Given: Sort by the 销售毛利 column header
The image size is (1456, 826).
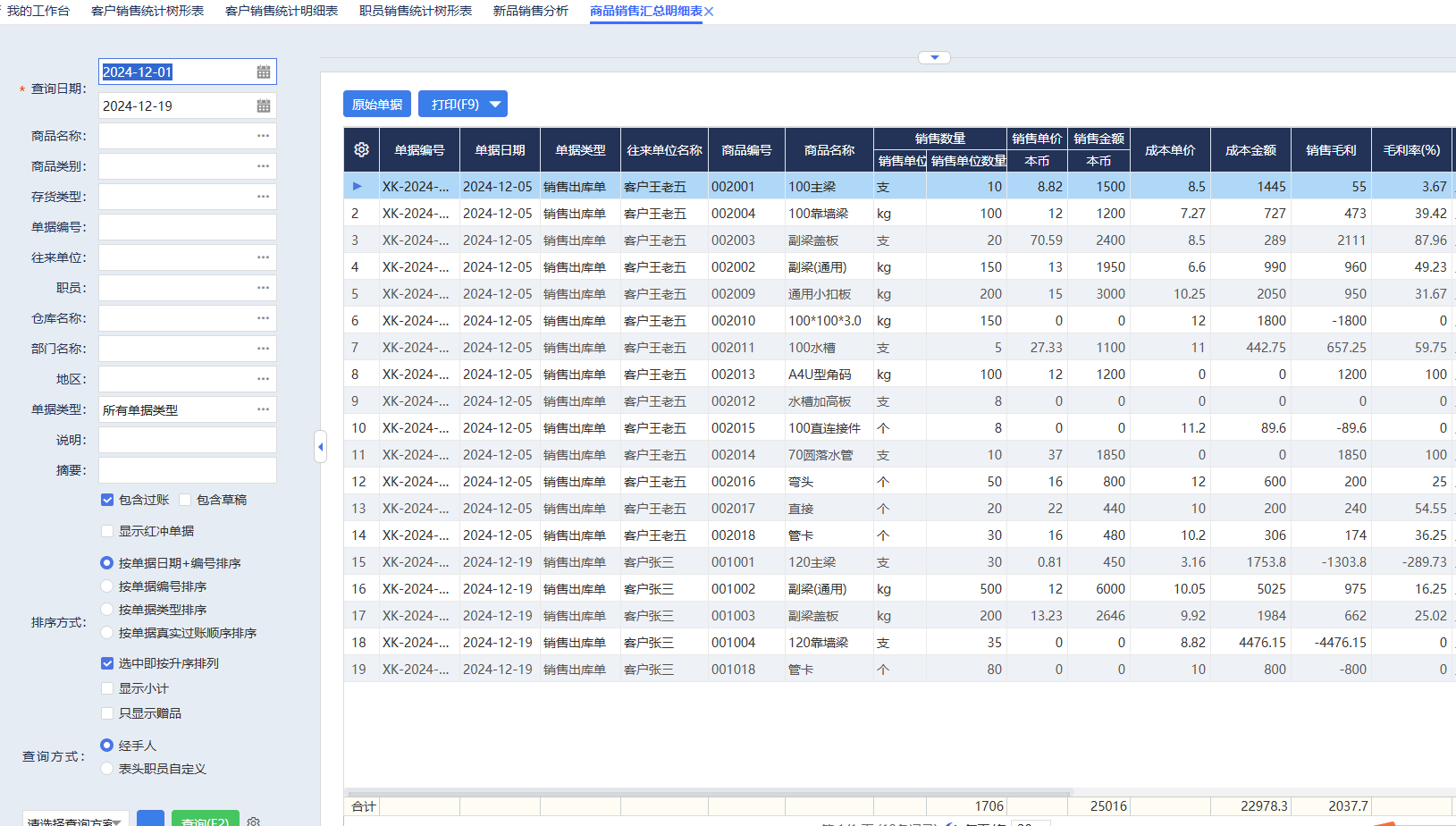Looking at the screenshot, I should pos(1332,150).
